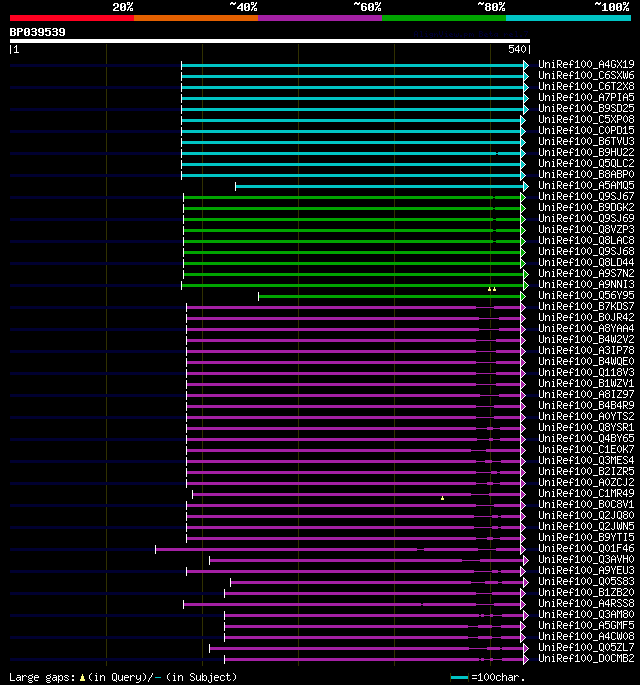Click the arrowhead at end of UniRef100_A4GX19 bar

[526, 66]
